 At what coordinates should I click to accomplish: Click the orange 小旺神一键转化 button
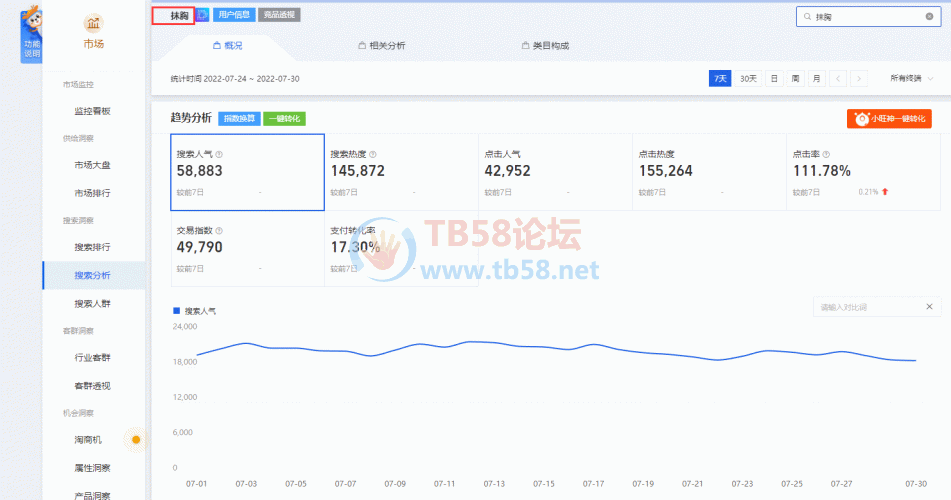click(889, 119)
